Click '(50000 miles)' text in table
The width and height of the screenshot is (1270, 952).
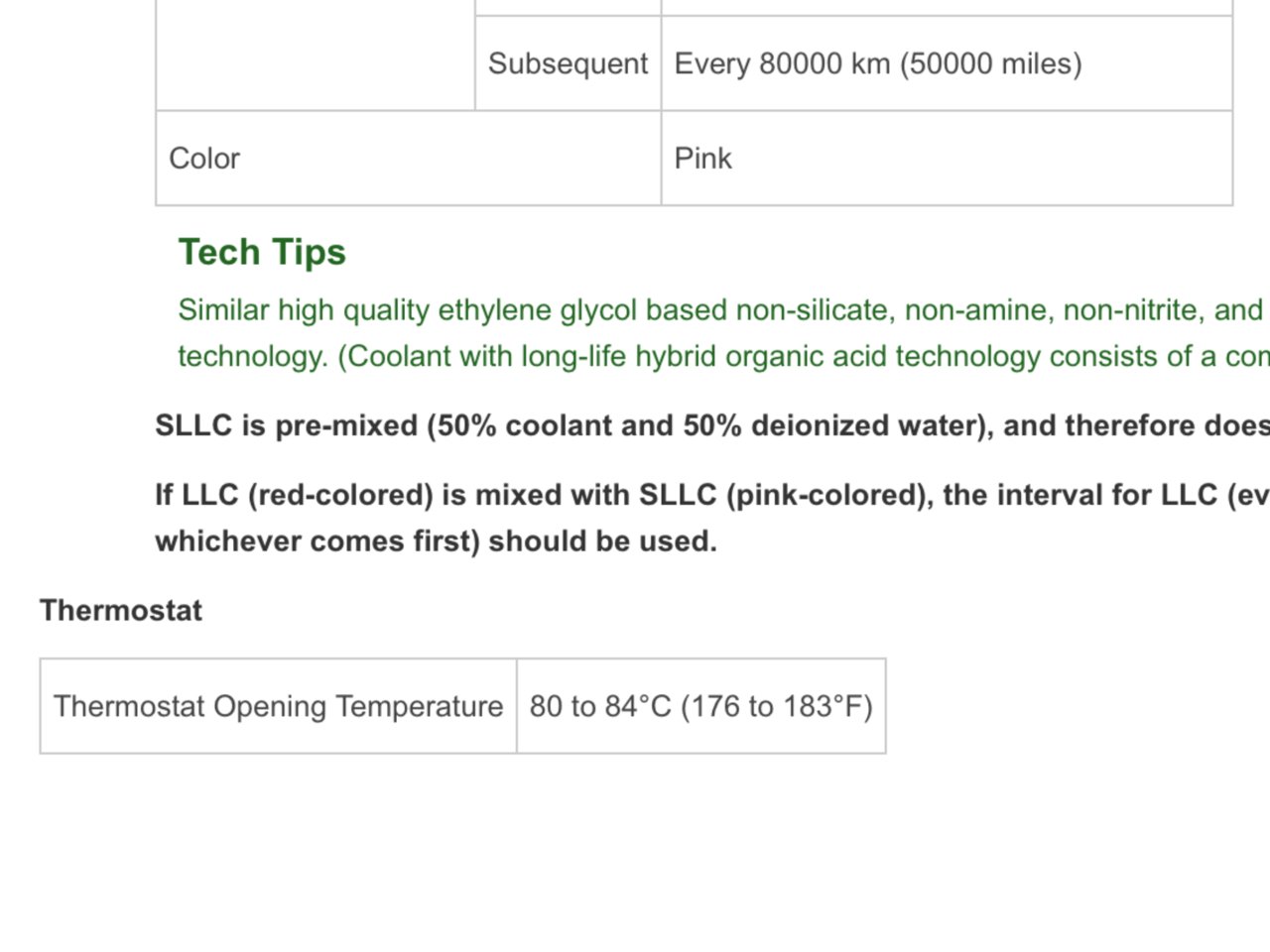tap(990, 63)
